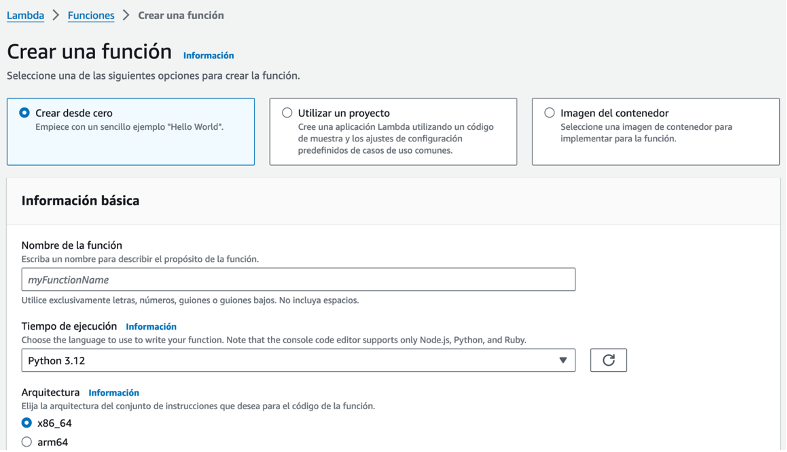Select the Utilizar un proyecto radio option

[x=287, y=113]
